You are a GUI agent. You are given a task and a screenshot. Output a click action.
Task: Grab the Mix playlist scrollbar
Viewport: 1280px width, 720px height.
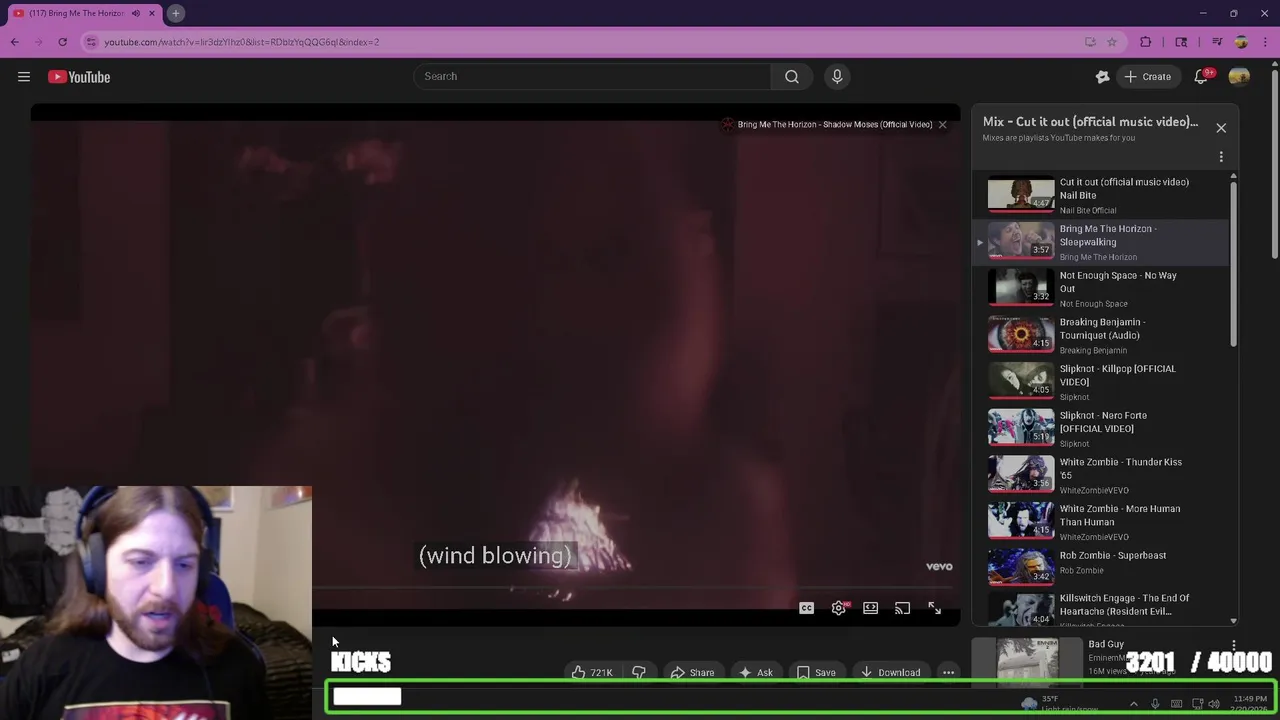1233,264
